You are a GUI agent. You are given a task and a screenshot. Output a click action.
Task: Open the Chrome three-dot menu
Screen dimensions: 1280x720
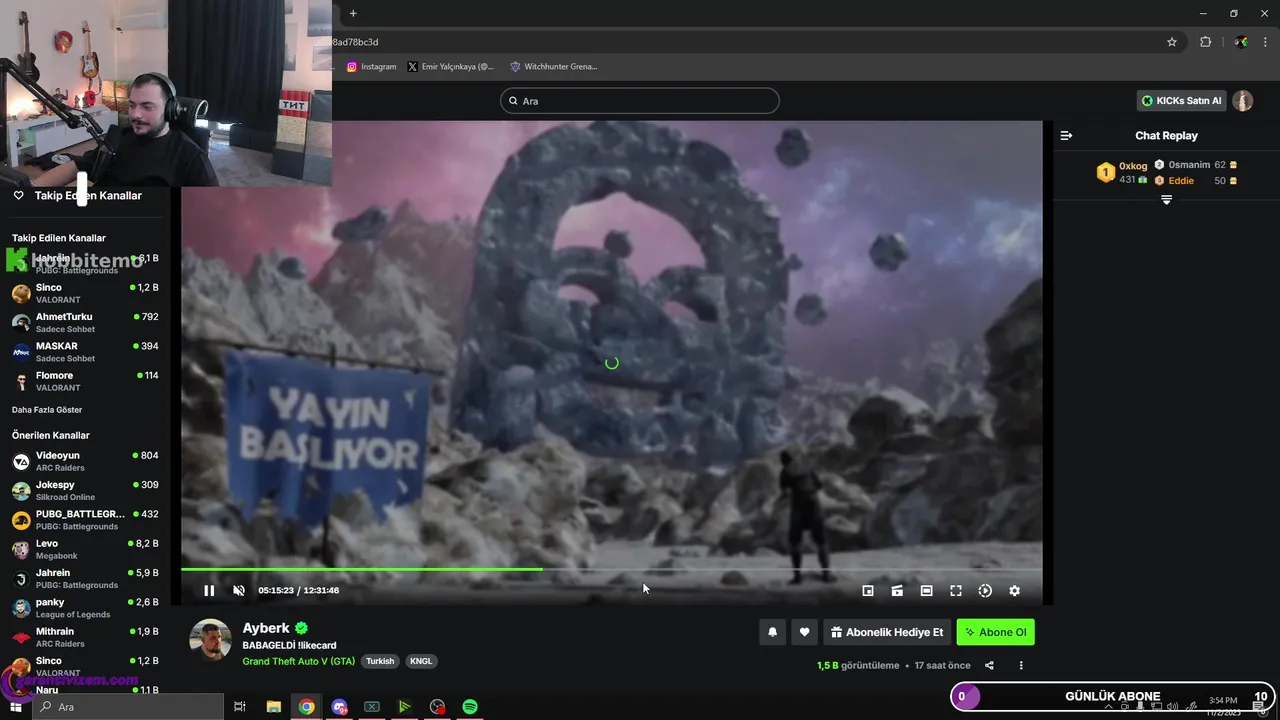1264,42
